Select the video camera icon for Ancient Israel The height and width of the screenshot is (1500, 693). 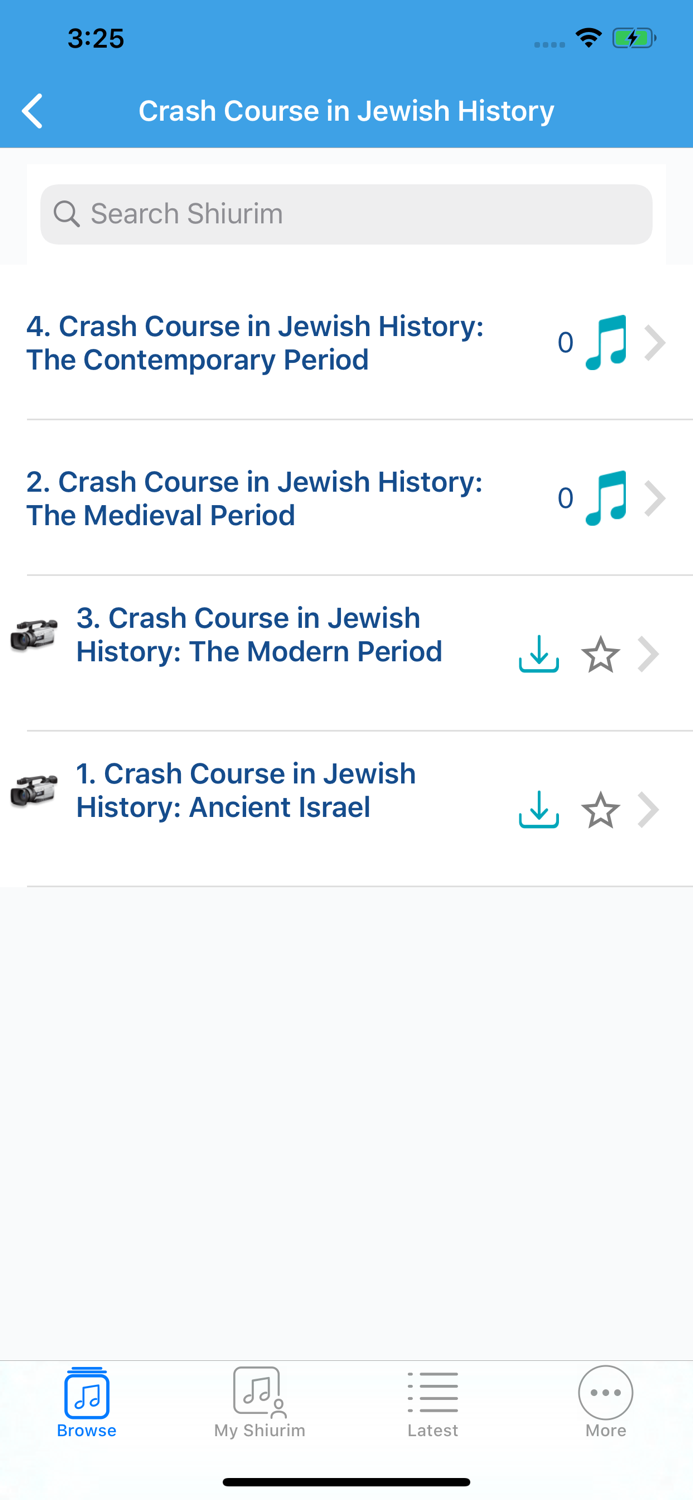[33, 790]
